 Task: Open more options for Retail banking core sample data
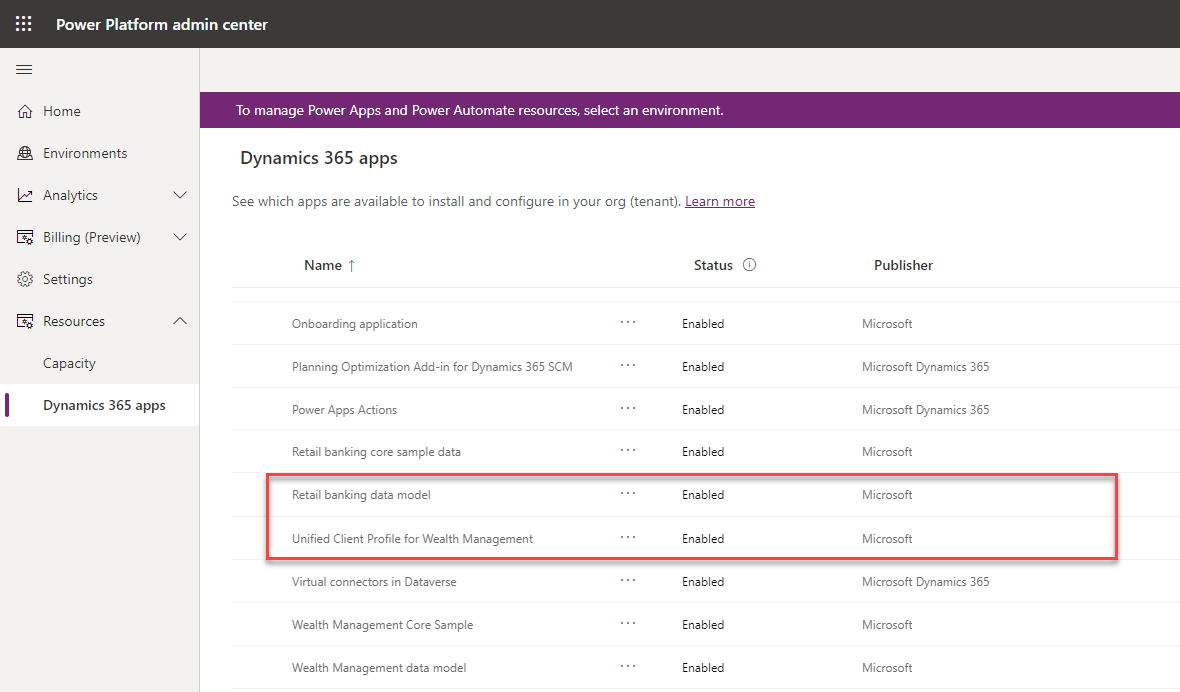coord(628,451)
